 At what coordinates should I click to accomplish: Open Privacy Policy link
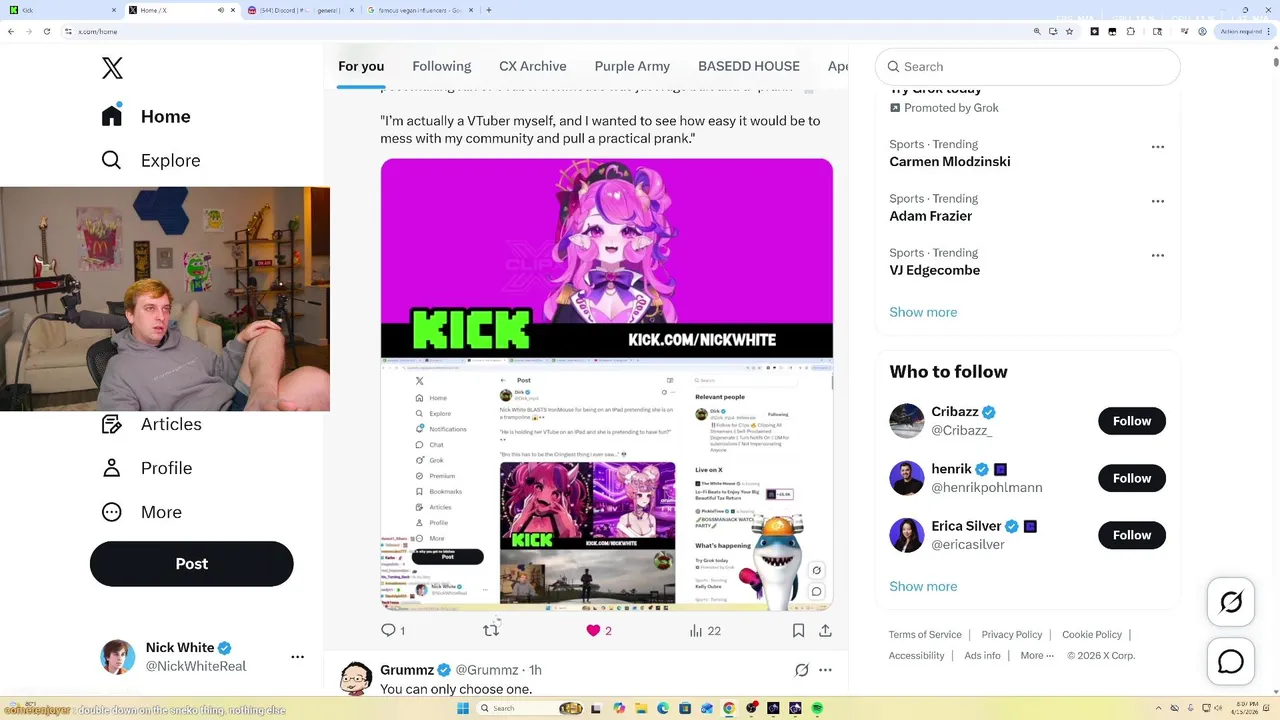coord(1012,634)
